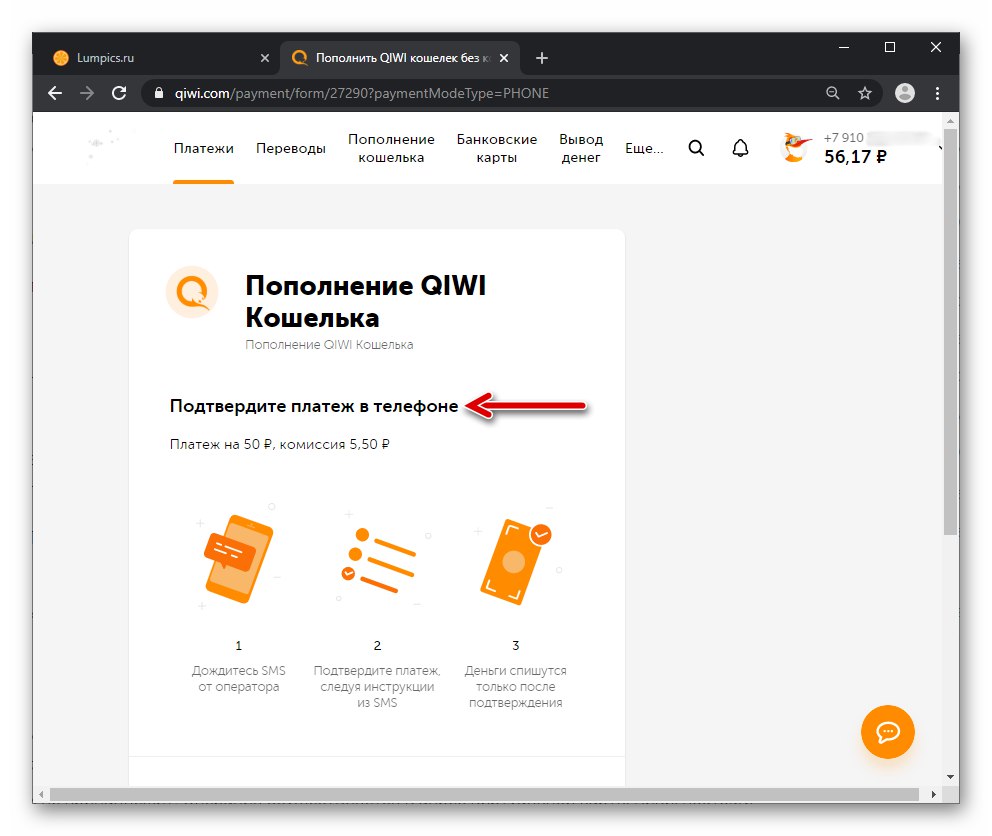992x836 pixels.
Task: Open the QIWI support chat bubble
Action: [887, 732]
